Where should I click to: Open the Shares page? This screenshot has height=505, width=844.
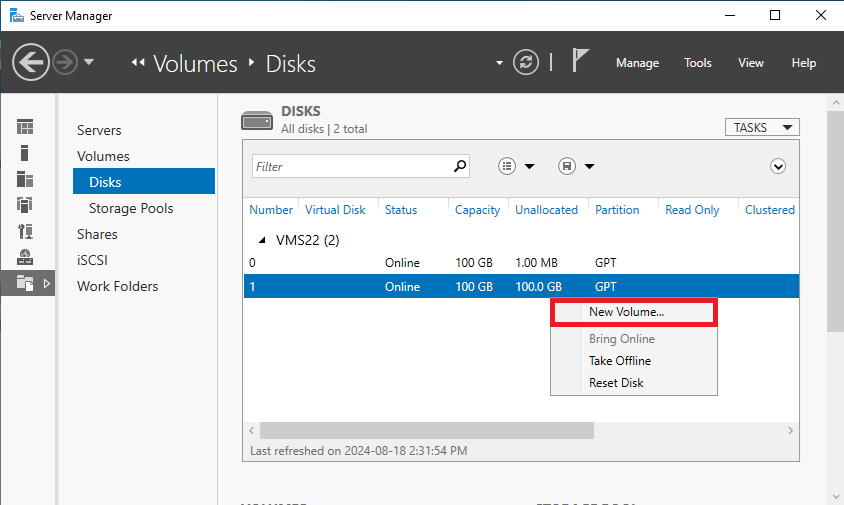97,234
